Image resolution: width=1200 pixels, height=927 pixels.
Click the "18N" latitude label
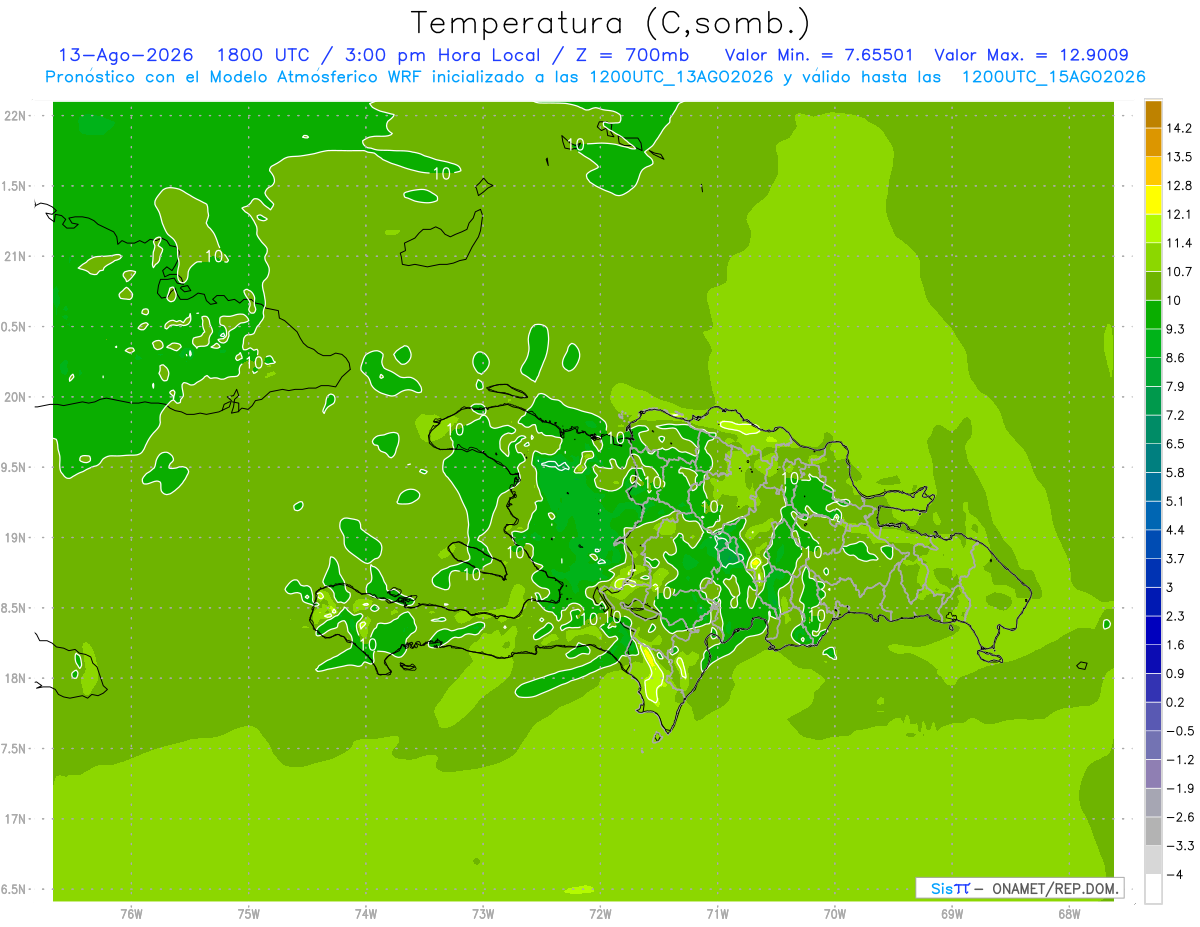(x=16, y=679)
